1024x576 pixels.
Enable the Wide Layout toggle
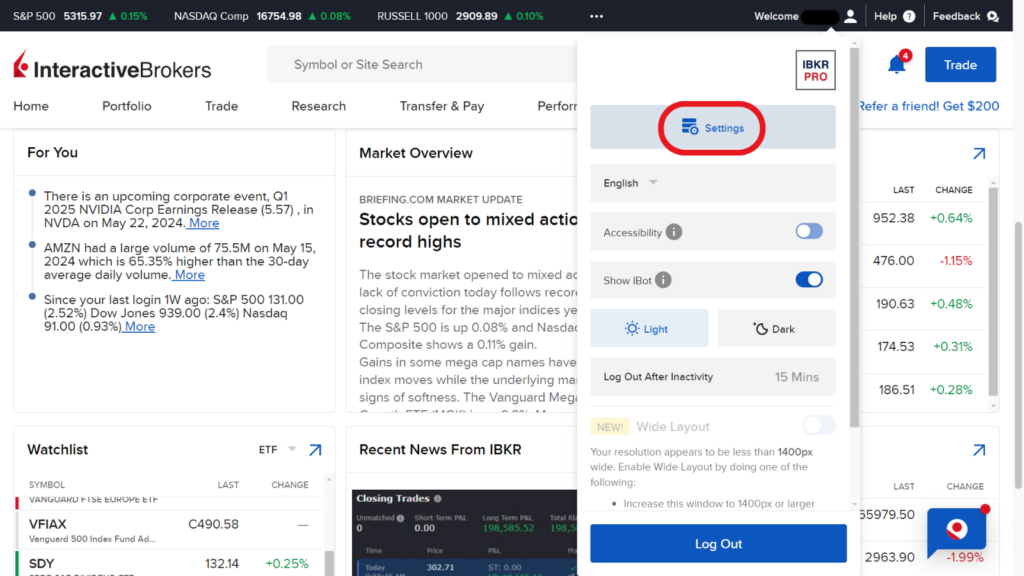pyautogui.click(x=818, y=425)
